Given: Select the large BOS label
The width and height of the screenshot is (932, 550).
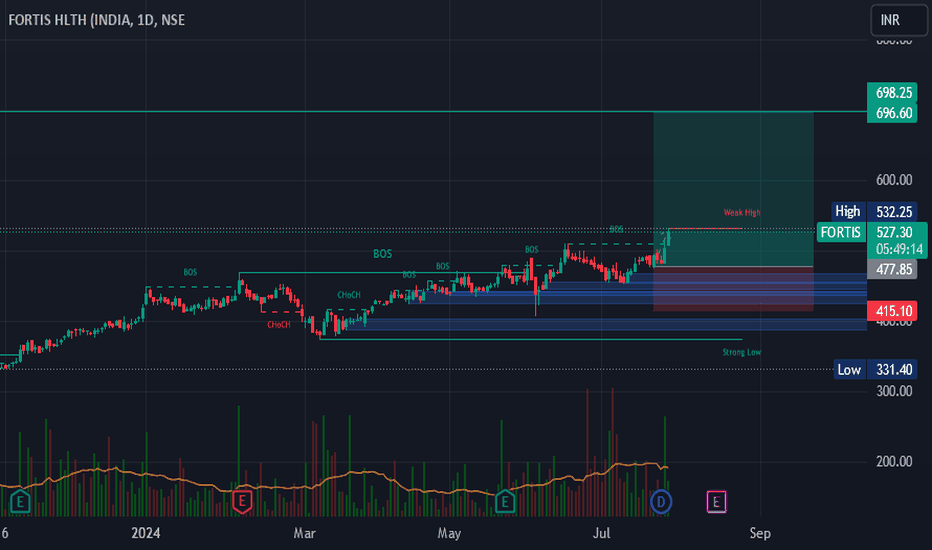Looking at the screenshot, I should 382,254.
